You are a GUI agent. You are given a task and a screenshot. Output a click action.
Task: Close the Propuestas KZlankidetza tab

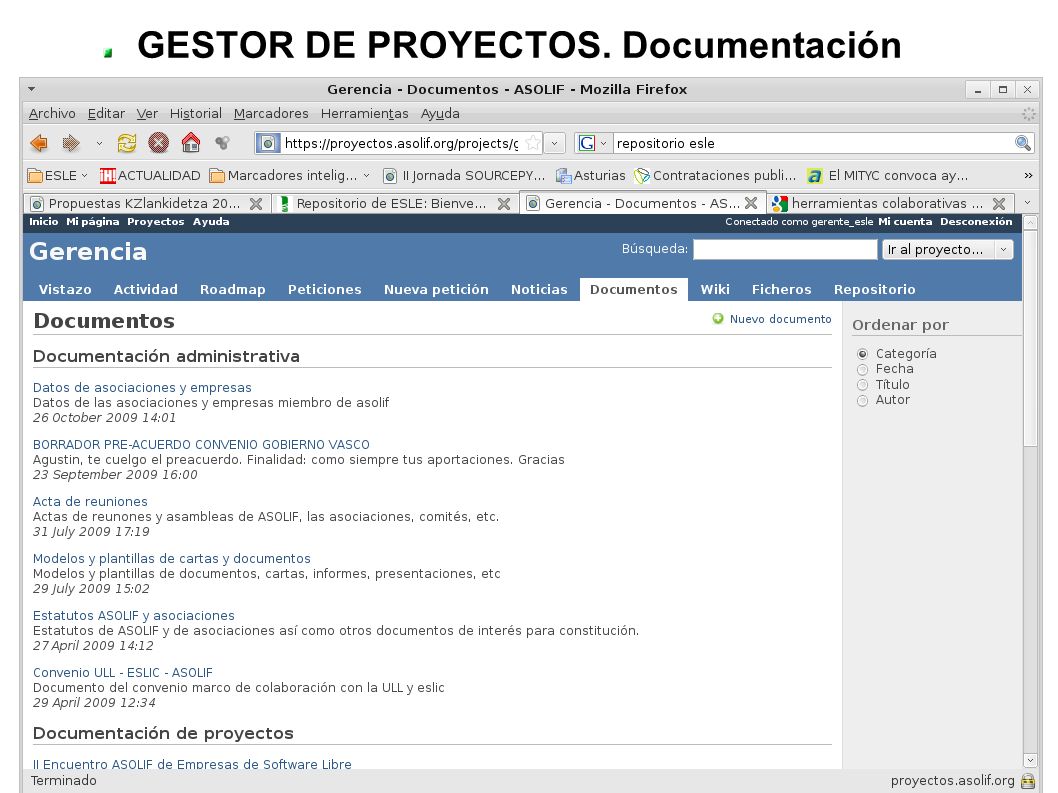[256, 204]
